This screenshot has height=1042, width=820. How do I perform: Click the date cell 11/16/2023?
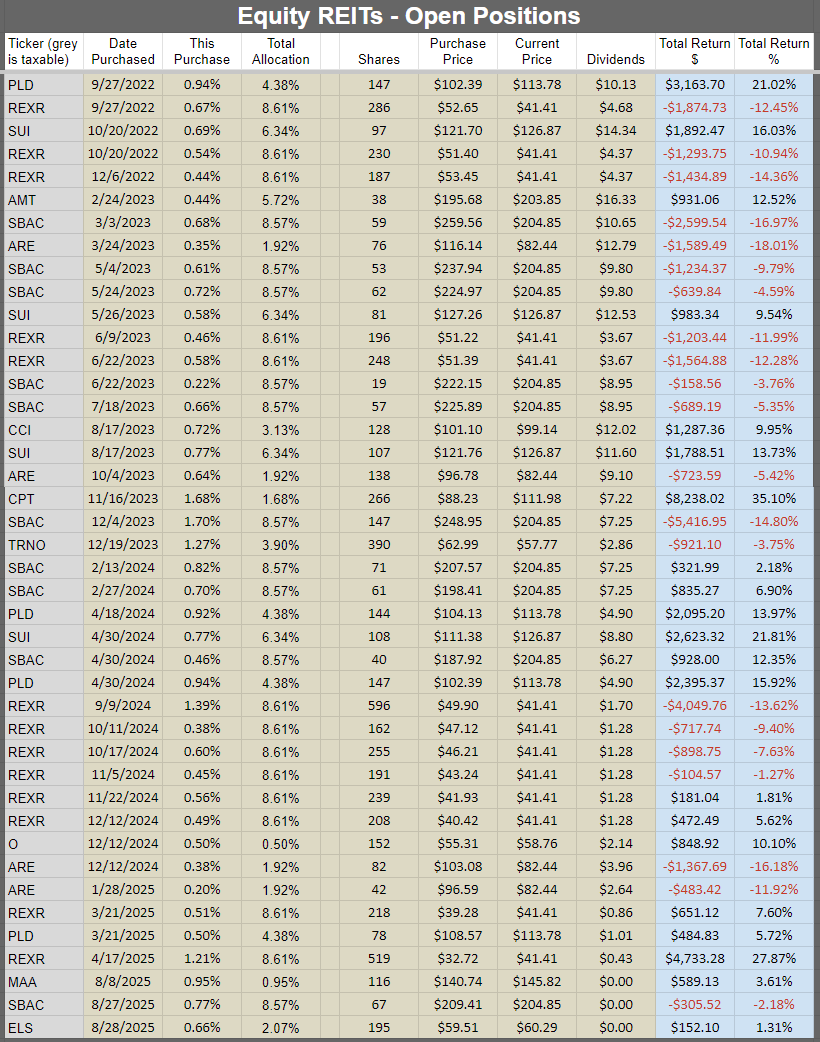[123, 499]
